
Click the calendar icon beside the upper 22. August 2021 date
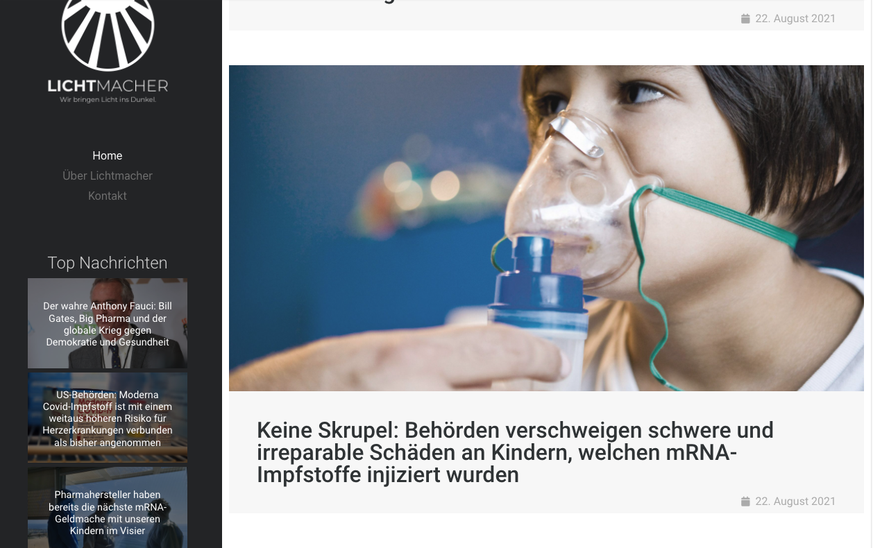point(746,18)
